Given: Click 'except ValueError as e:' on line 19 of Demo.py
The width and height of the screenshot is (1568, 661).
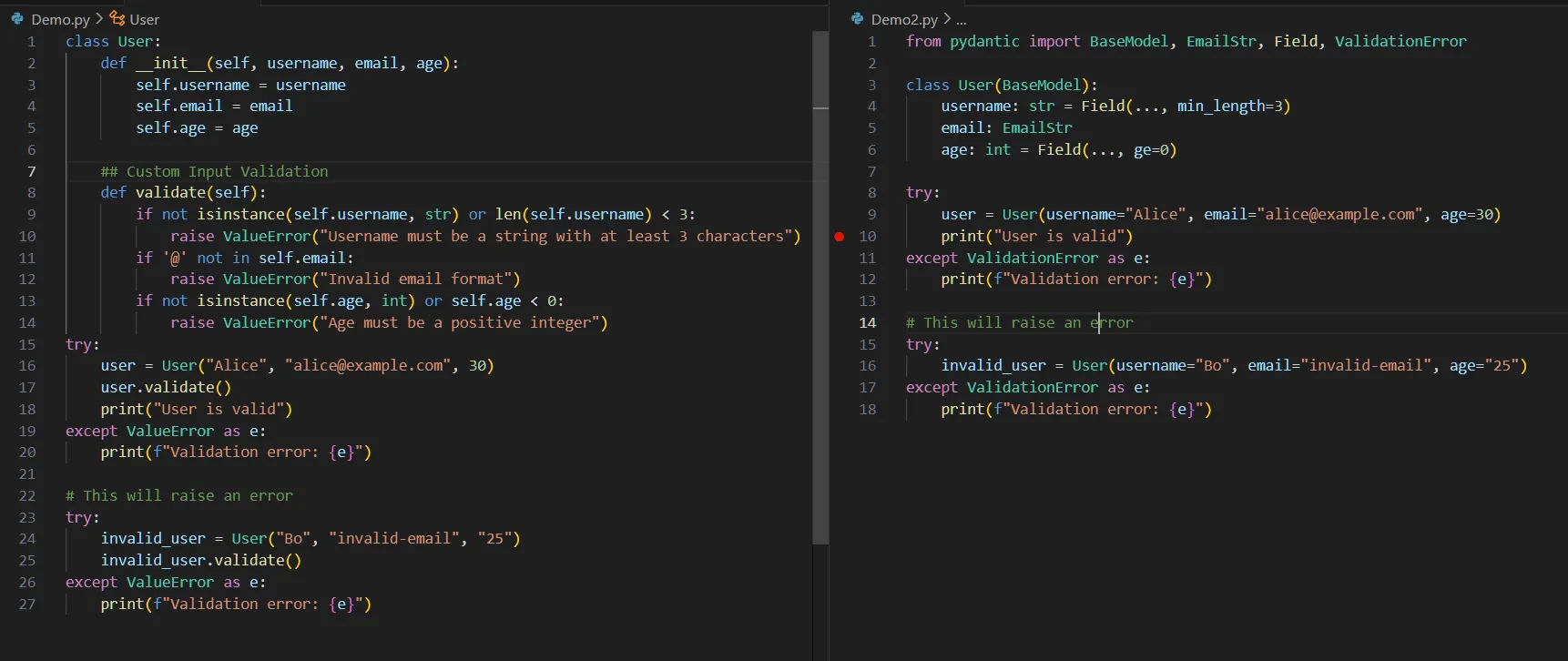Looking at the screenshot, I should point(166,431).
